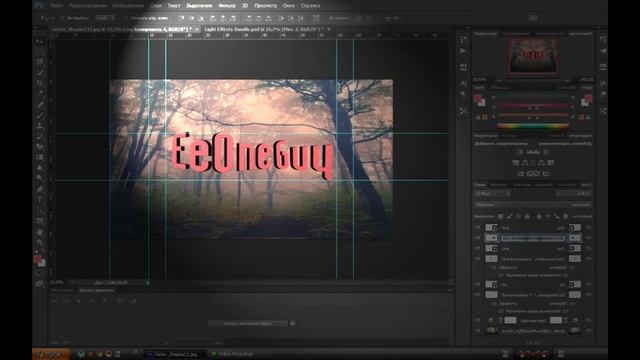Close the Light Effects Bundle.psd tab
This screenshot has height=360, width=640.
[329, 29]
